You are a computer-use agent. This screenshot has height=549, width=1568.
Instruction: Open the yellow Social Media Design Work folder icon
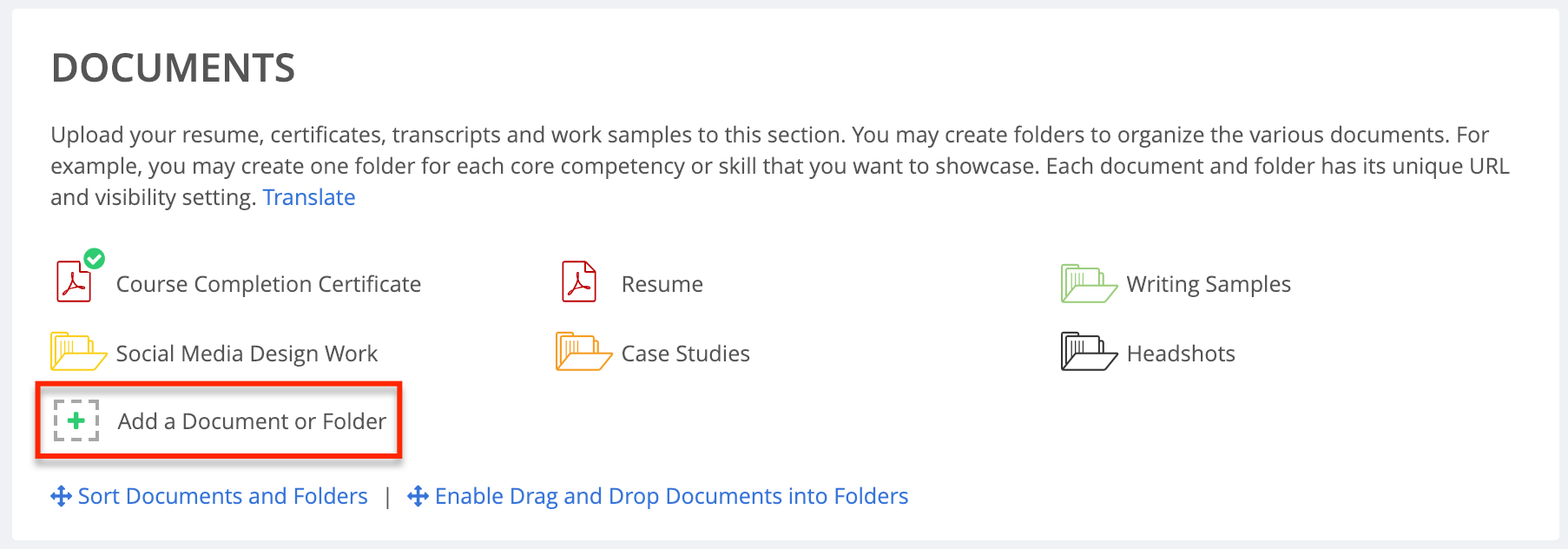(x=78, y=352)
